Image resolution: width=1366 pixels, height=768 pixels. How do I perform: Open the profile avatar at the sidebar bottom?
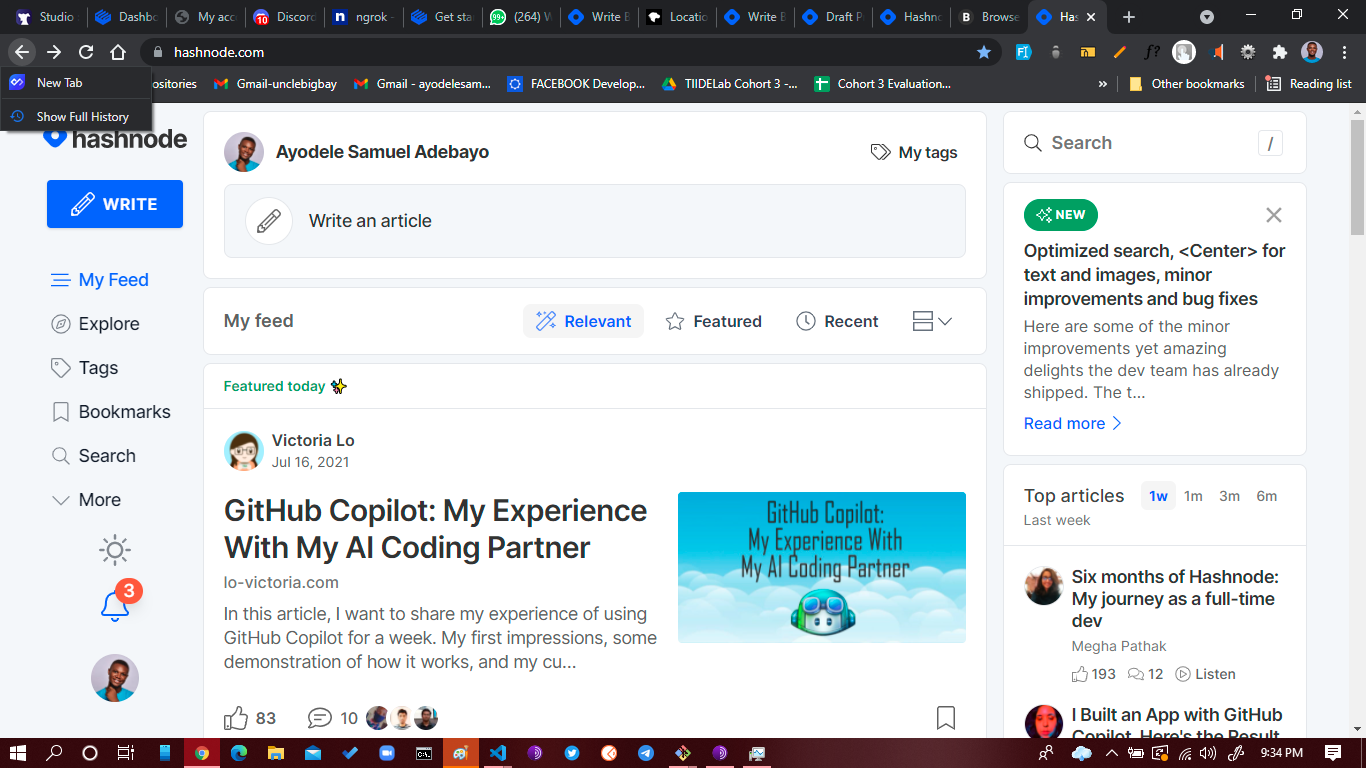pyautogui.click(x=115, y=678)
